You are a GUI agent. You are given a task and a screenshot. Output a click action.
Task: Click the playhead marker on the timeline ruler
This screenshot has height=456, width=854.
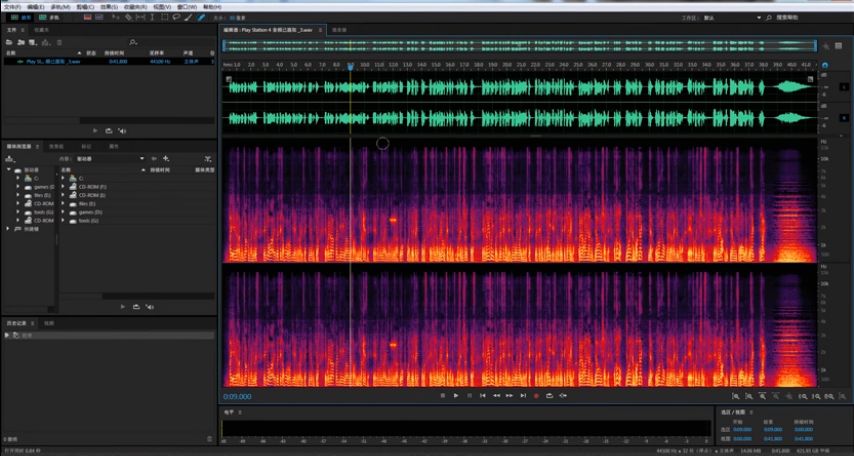(x=350, y=66)
